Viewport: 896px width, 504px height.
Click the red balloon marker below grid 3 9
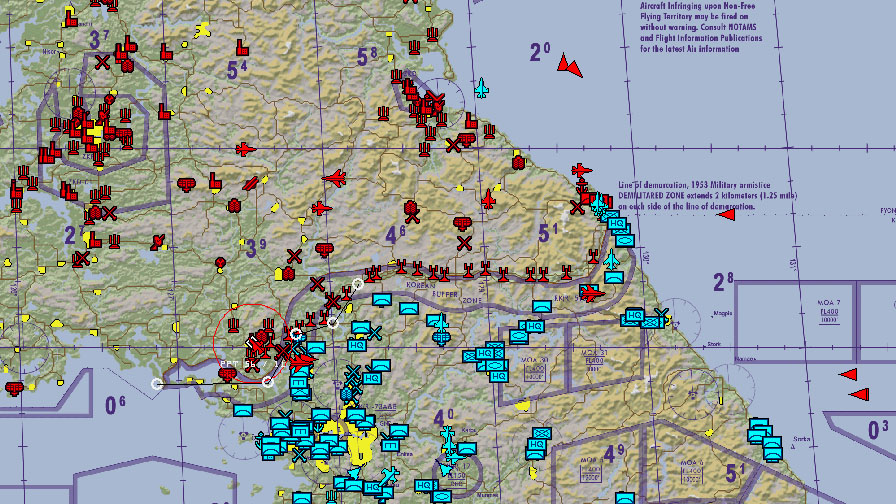tap(220, 263)
